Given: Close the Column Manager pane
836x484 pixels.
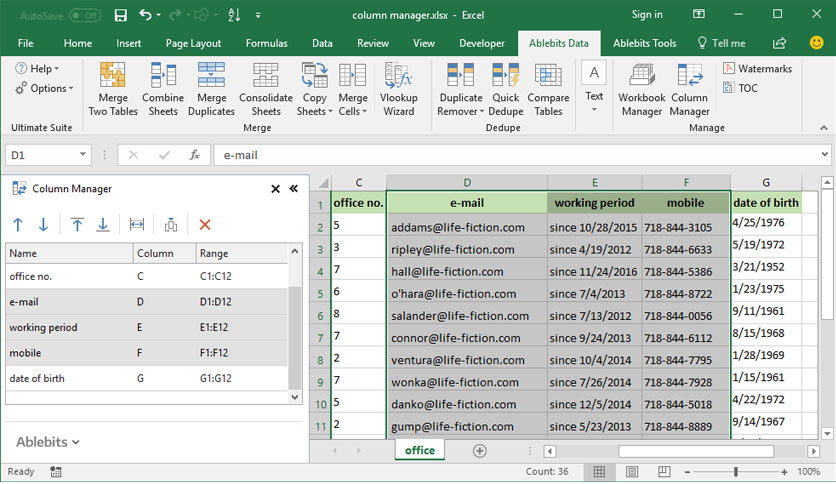Looking at the screenshot, I should (275, 189).
